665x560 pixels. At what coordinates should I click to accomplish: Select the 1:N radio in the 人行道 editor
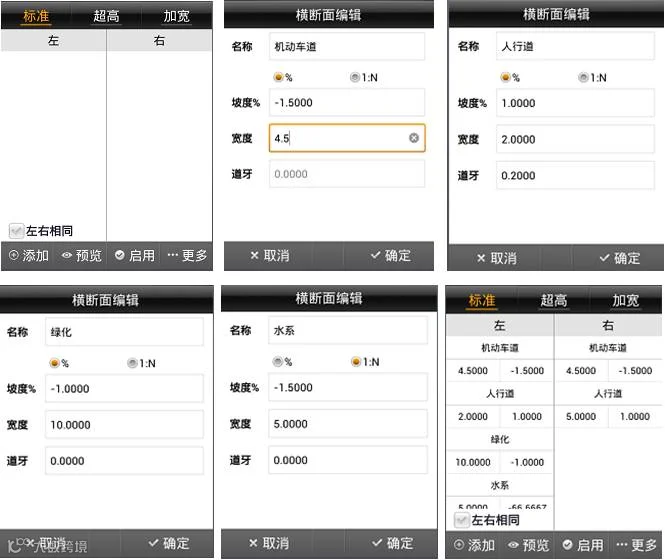(583, 77)
